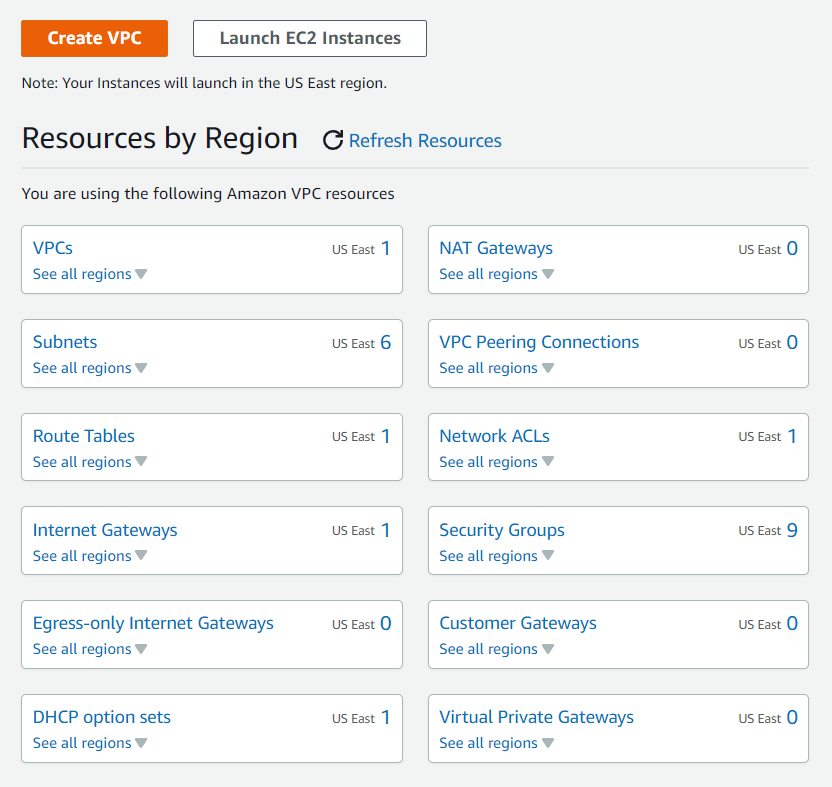The image size is (832, 787).
Task: Open the Subnets resource link
Action: (x=65, y=342)
